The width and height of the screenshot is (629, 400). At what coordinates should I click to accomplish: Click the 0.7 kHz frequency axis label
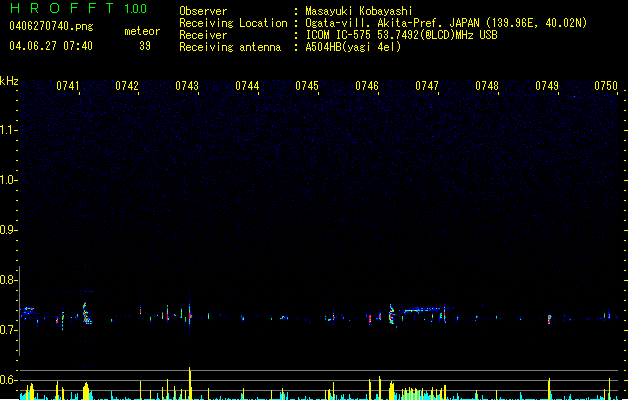coord(8,330)
